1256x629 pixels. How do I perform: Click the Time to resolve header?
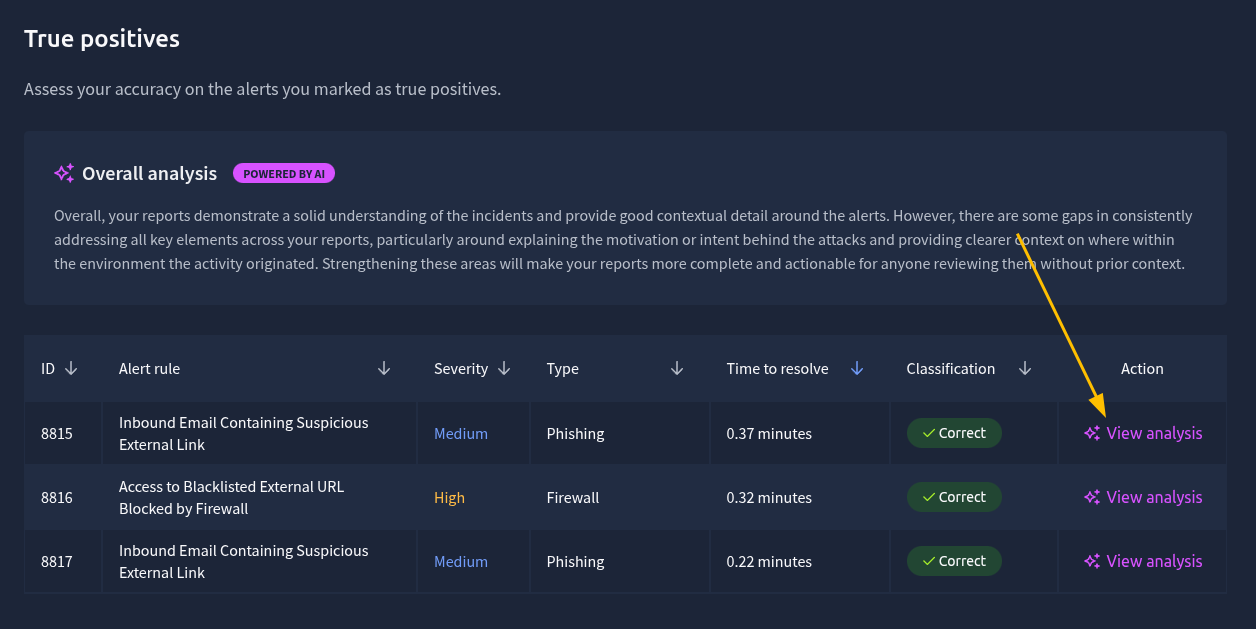(778, 369)
